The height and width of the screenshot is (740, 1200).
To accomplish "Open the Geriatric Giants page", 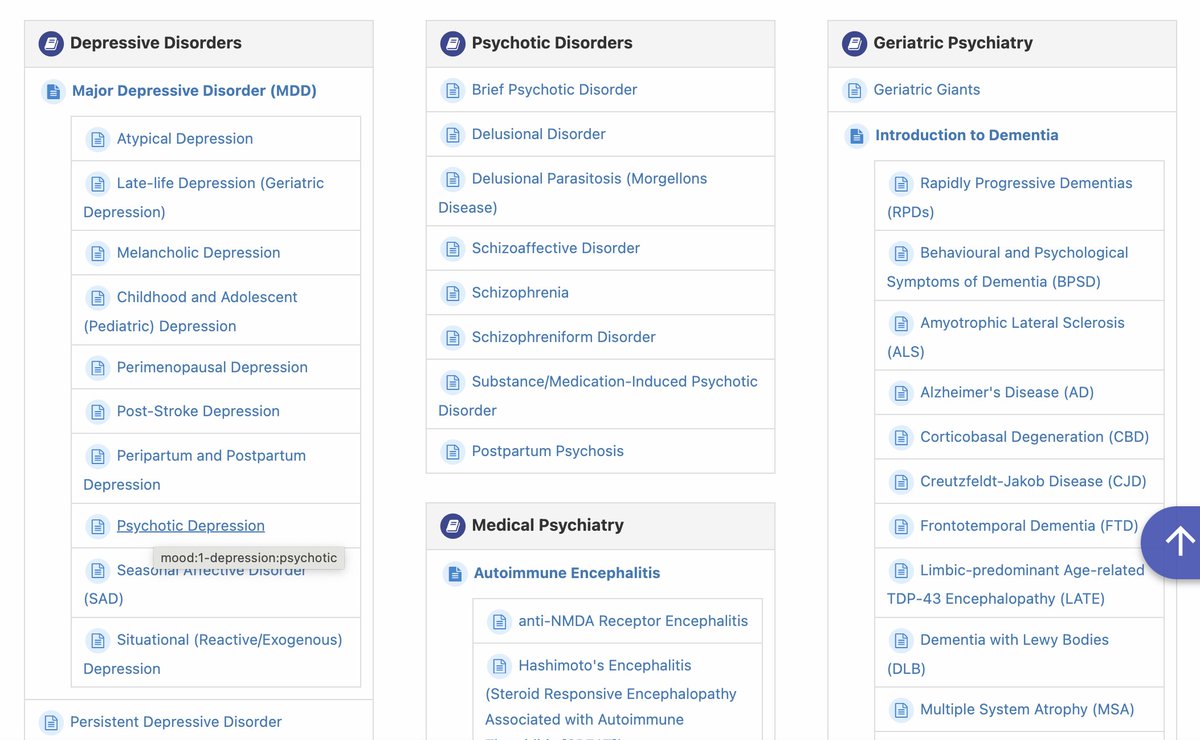I will coord(927,90).
